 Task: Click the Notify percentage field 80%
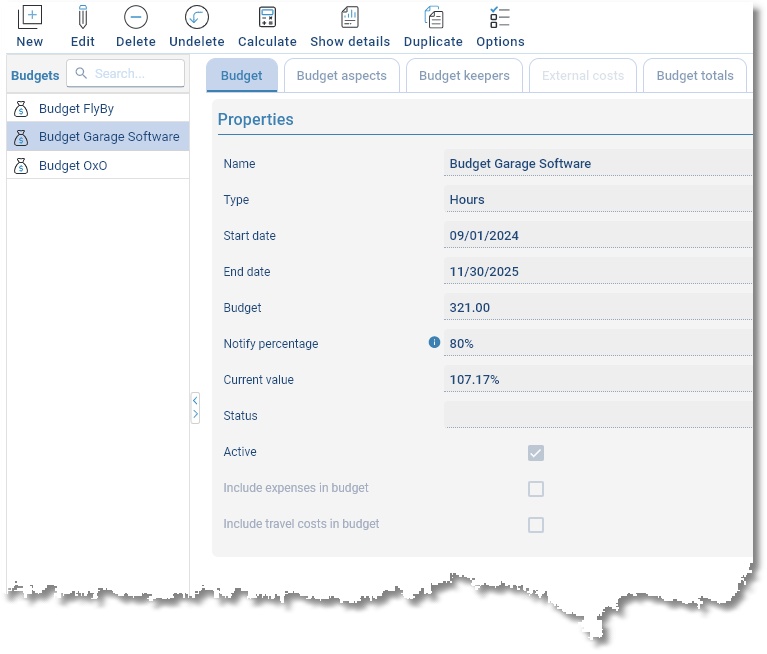click(598, 343)
